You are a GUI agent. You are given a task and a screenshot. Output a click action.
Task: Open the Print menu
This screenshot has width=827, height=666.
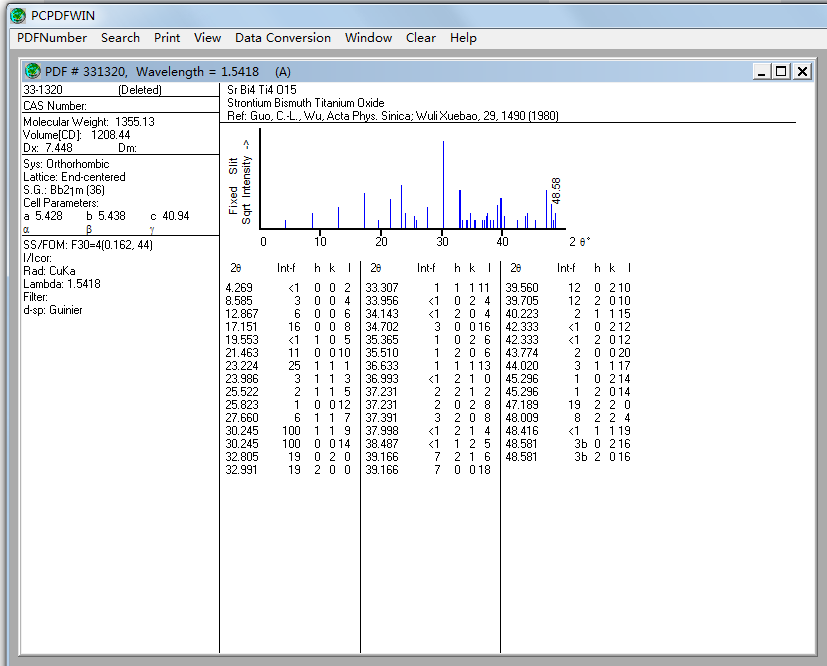[167, 38]
